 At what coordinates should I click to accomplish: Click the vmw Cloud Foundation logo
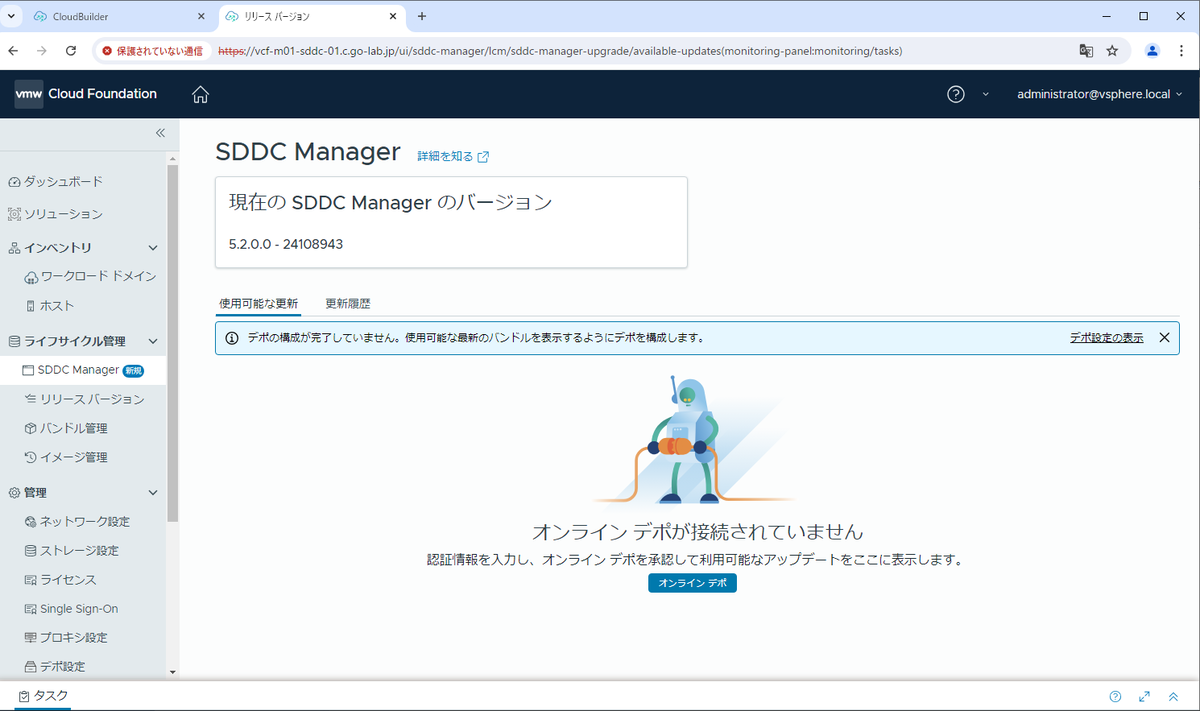86,94
